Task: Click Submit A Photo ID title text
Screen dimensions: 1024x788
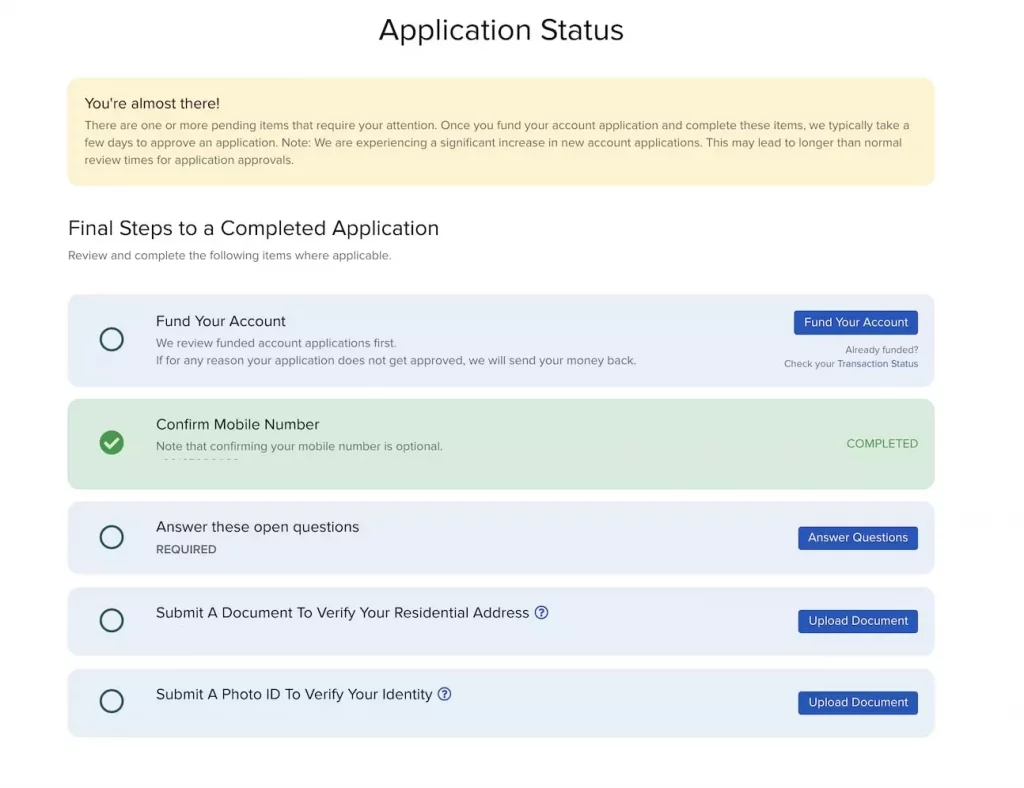Action: pyautogui.click(x=294, y=694)
